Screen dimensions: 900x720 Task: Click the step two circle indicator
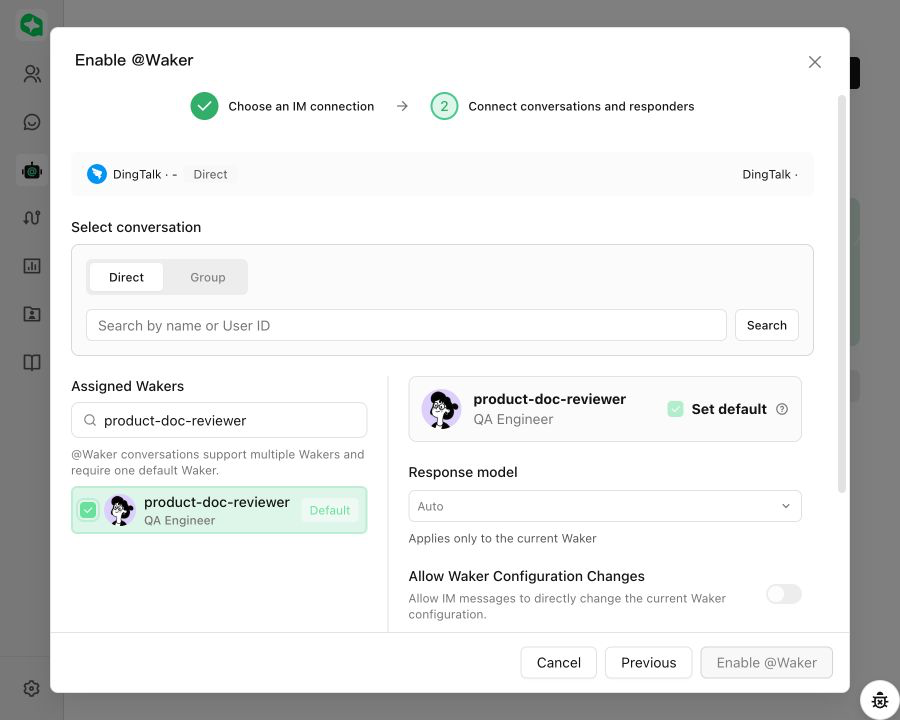[x=444, y=106]
